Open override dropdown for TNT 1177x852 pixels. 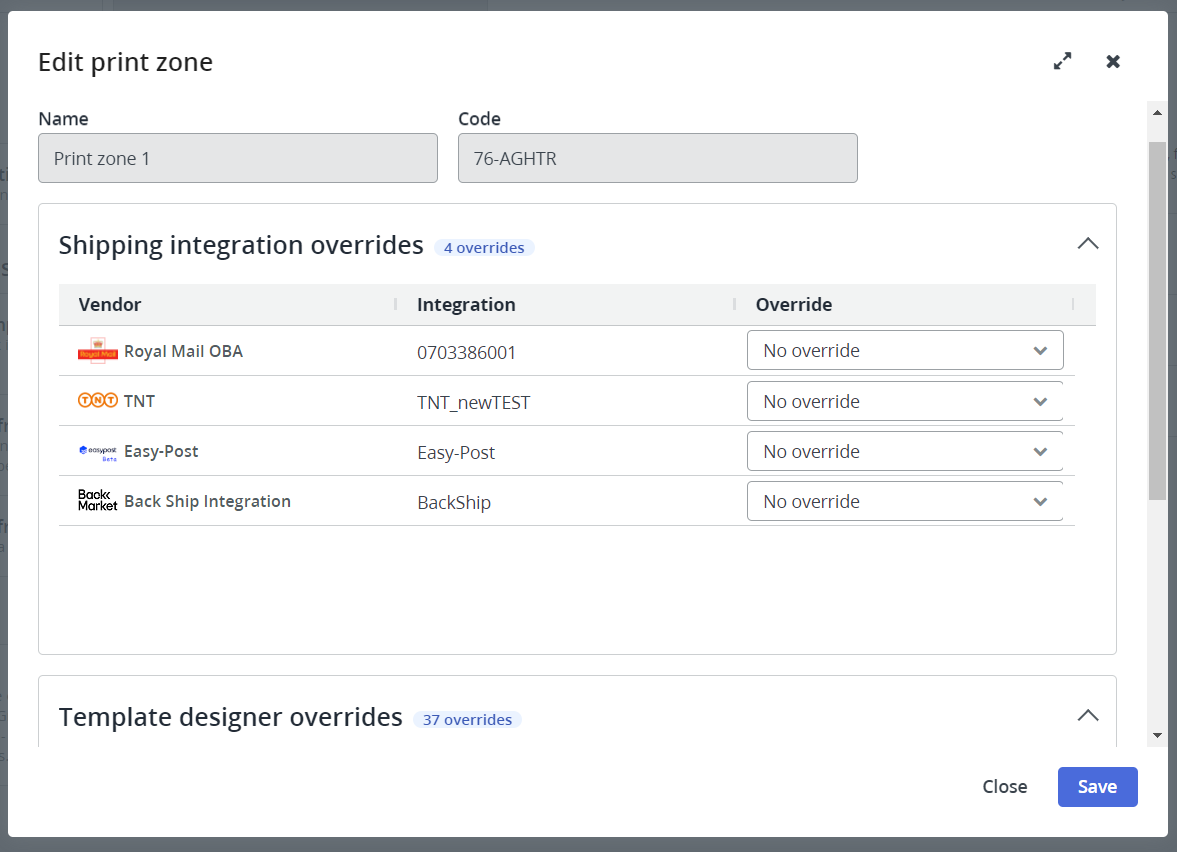tap(904, 401)
